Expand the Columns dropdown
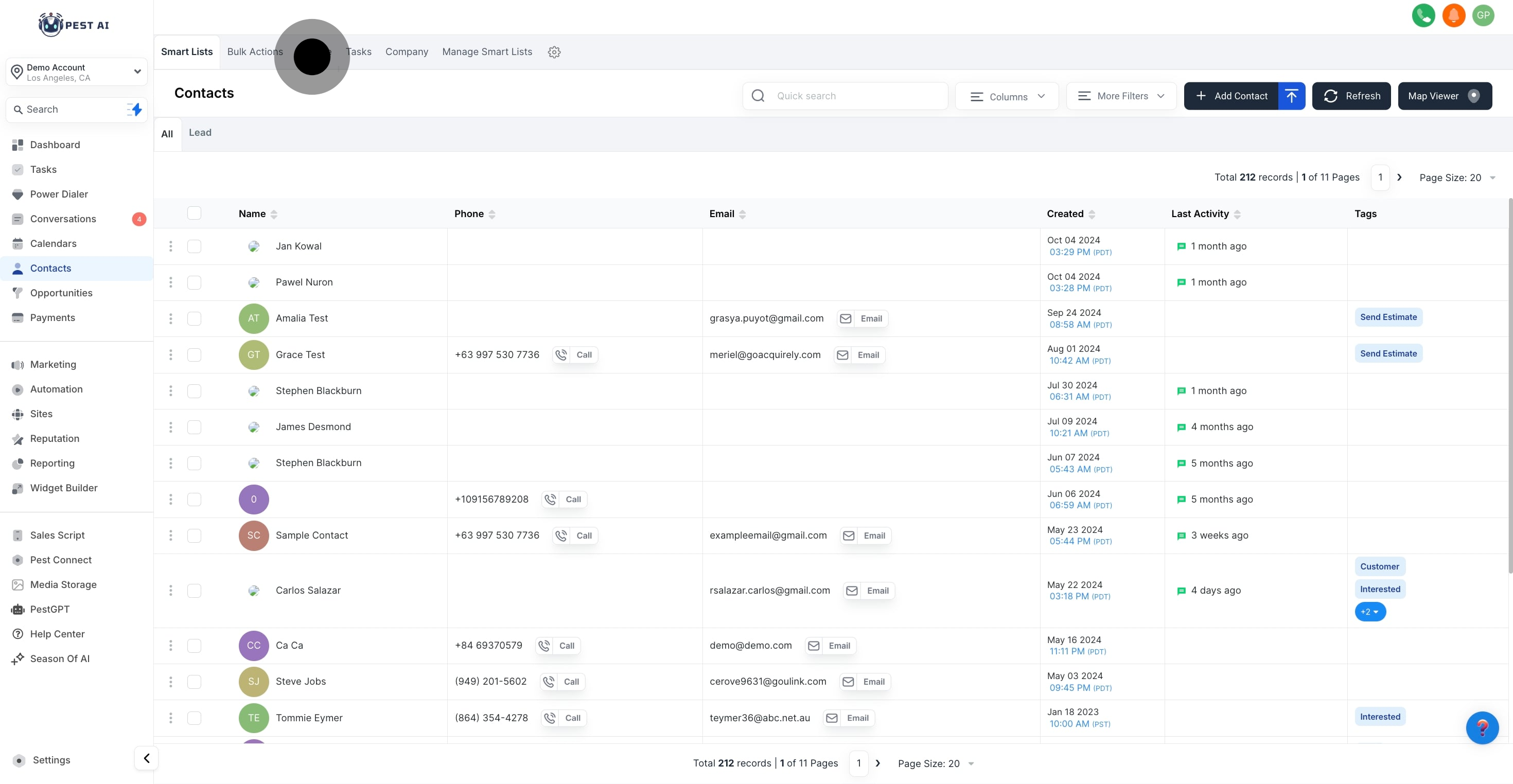 click(1007, 96)
